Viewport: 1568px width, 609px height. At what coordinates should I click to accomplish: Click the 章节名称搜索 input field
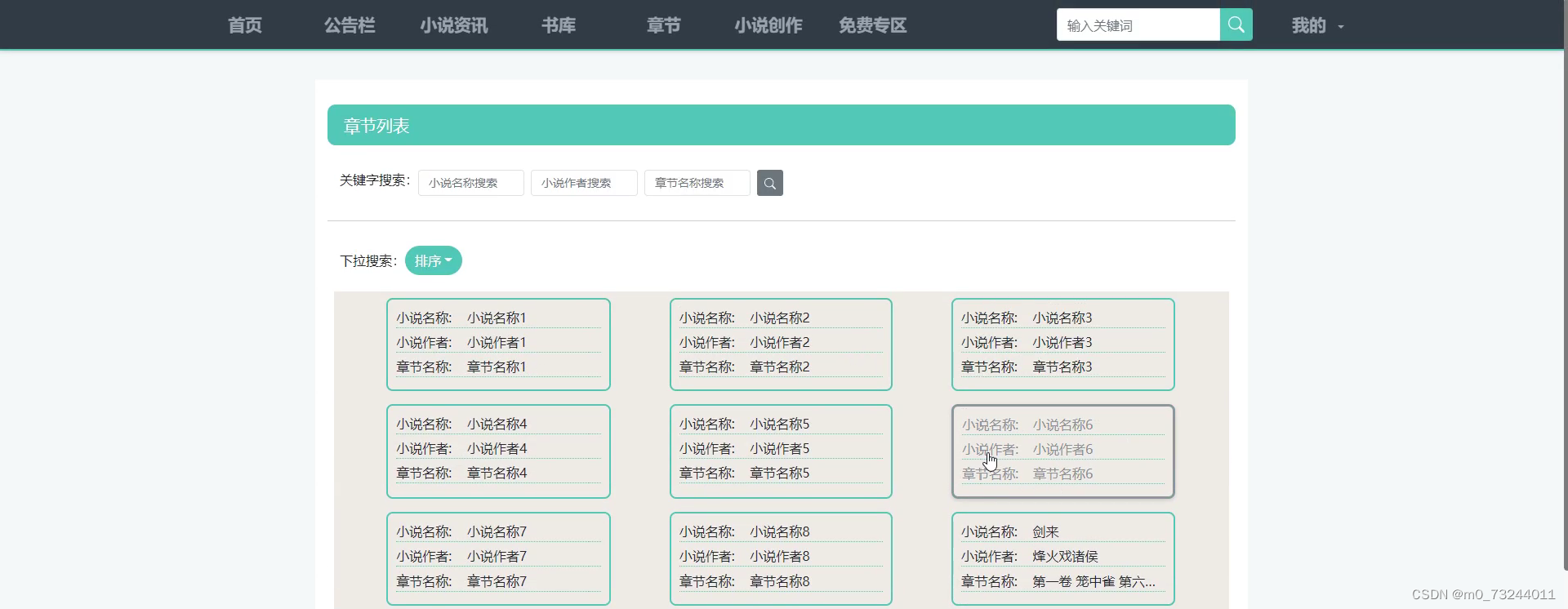(x=697, y=183)
